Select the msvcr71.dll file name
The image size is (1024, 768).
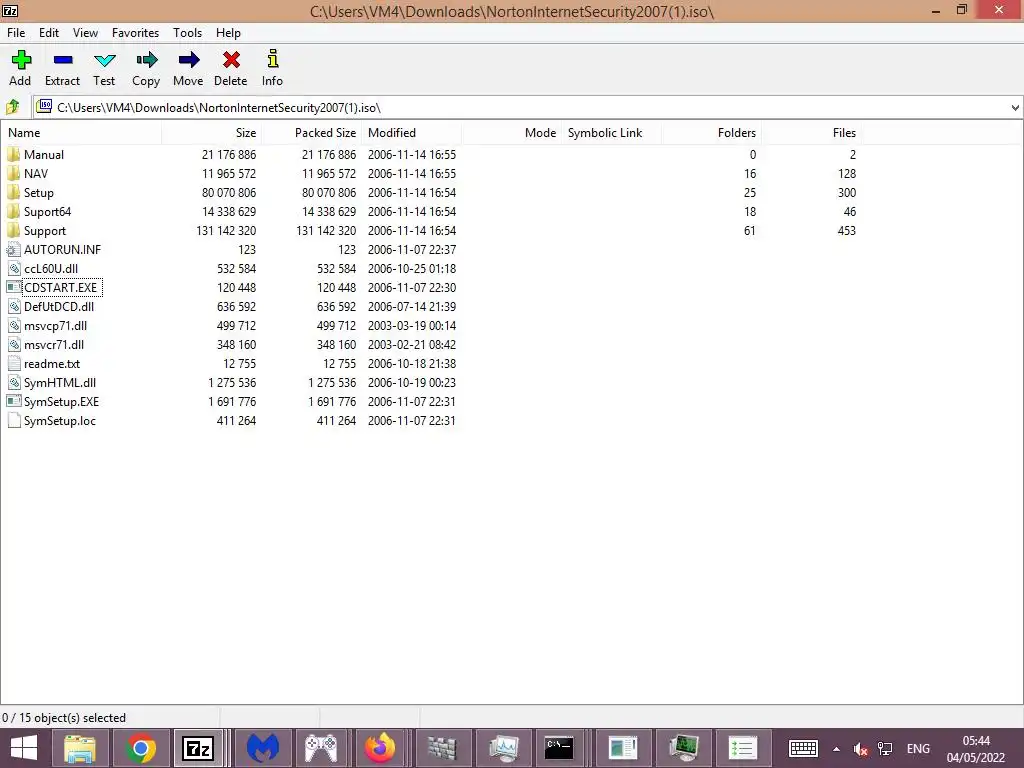pos(54,344)
